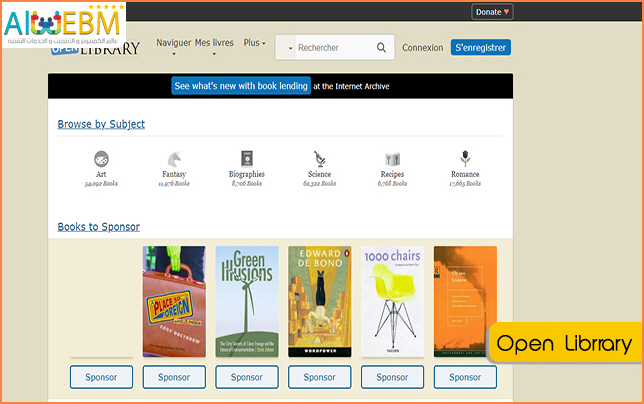Click the '17,665 Books' count under Romance
The width and height of the screenshot is (644, 404).
tap(465, 184)
